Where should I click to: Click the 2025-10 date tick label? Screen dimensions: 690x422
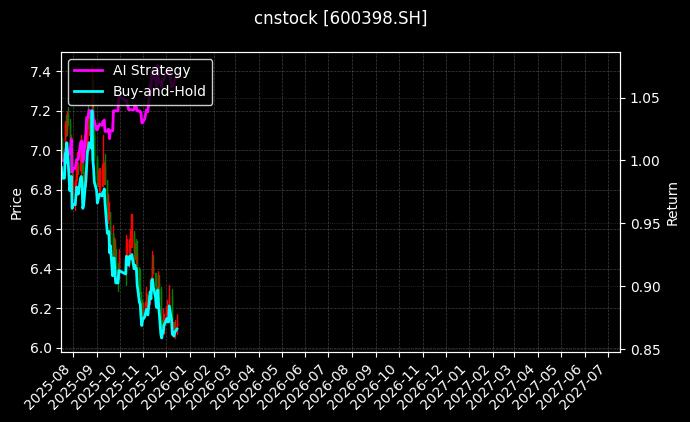point(96,386)
